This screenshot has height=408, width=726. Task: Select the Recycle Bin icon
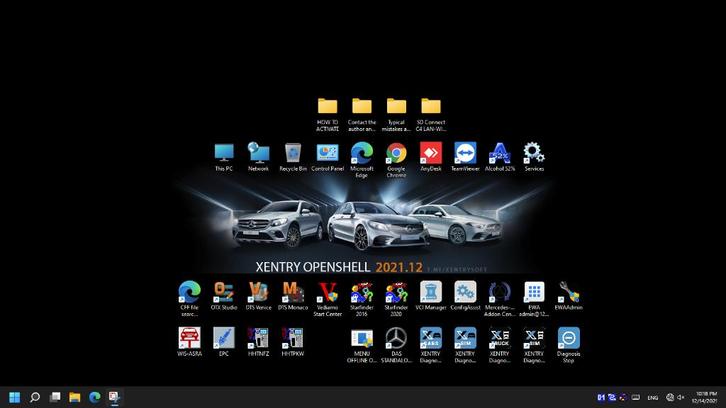click(x=293, y=153)
